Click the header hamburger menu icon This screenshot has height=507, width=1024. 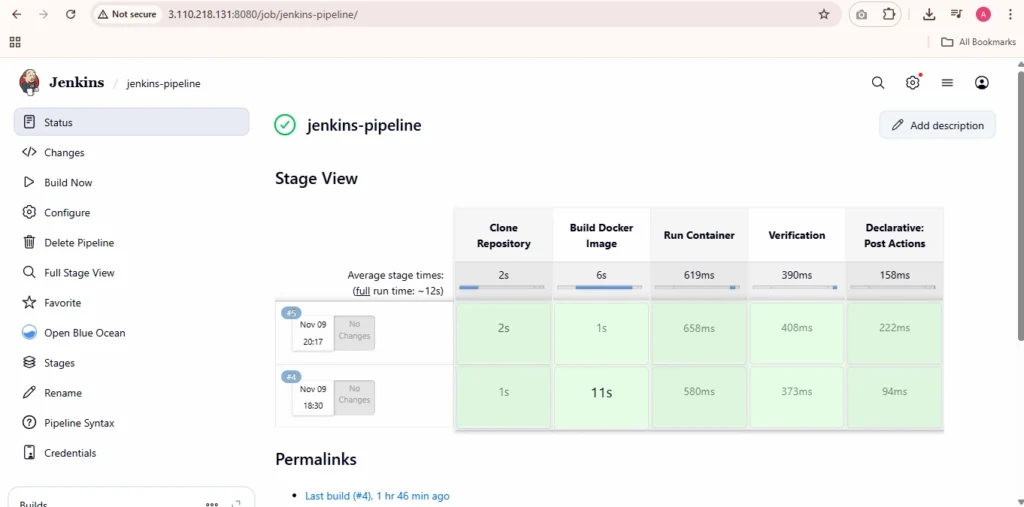pyautogui.click(x=947, y=83)
